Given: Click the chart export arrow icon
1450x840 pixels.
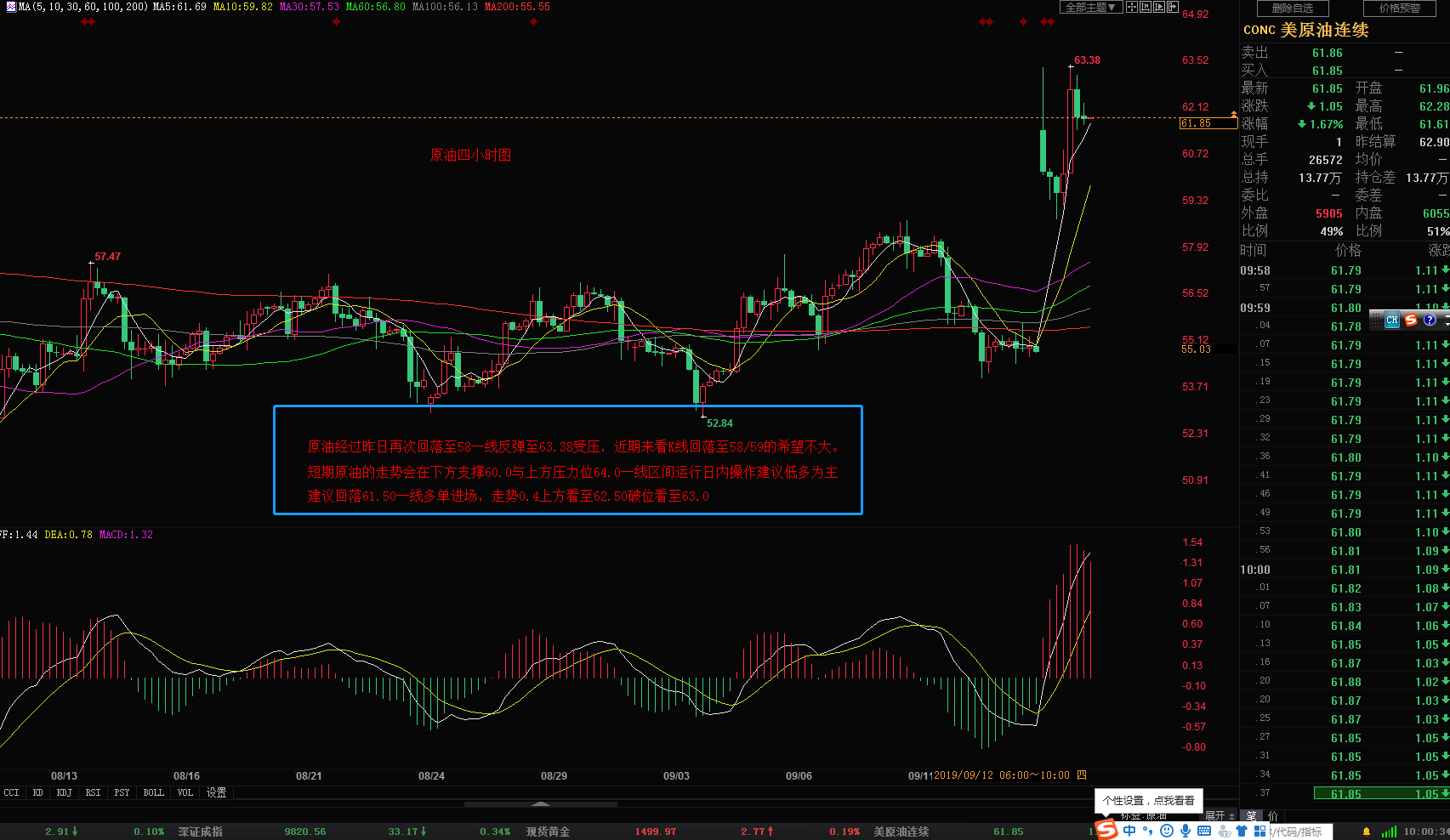Looking at the screenshot, I should (x=1173, y=7).
